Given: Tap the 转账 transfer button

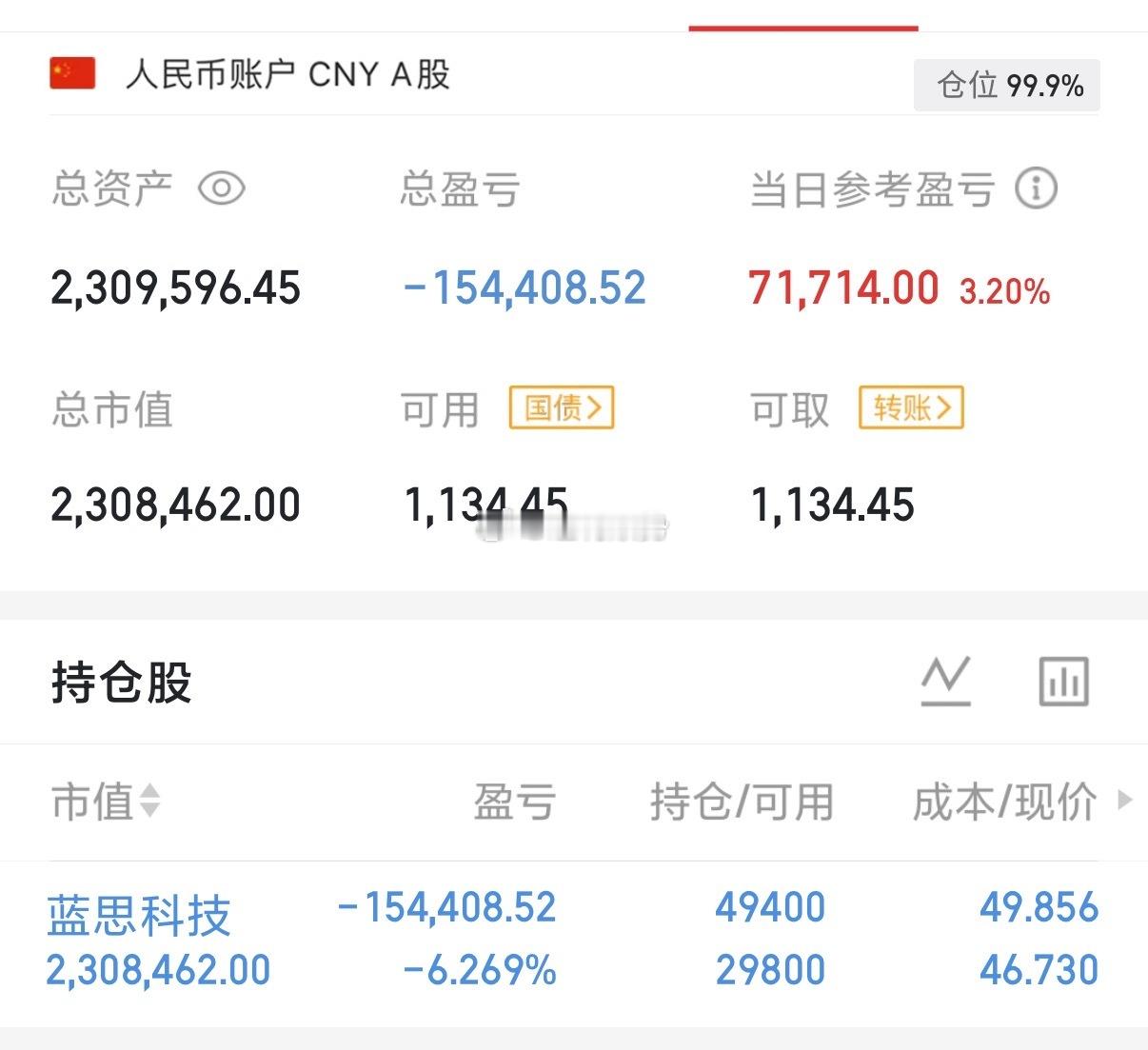Looking at the screenshot, I should coord(911,407).
